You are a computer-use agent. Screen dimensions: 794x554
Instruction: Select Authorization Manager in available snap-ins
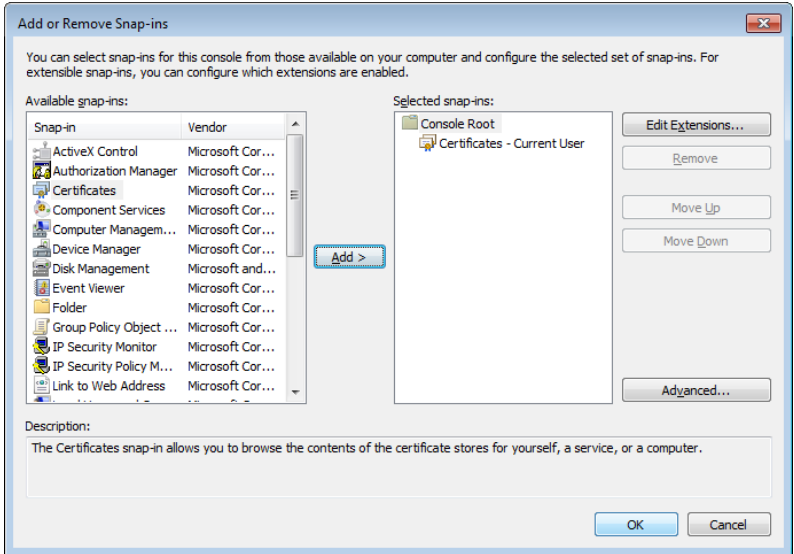coord(115,171)
